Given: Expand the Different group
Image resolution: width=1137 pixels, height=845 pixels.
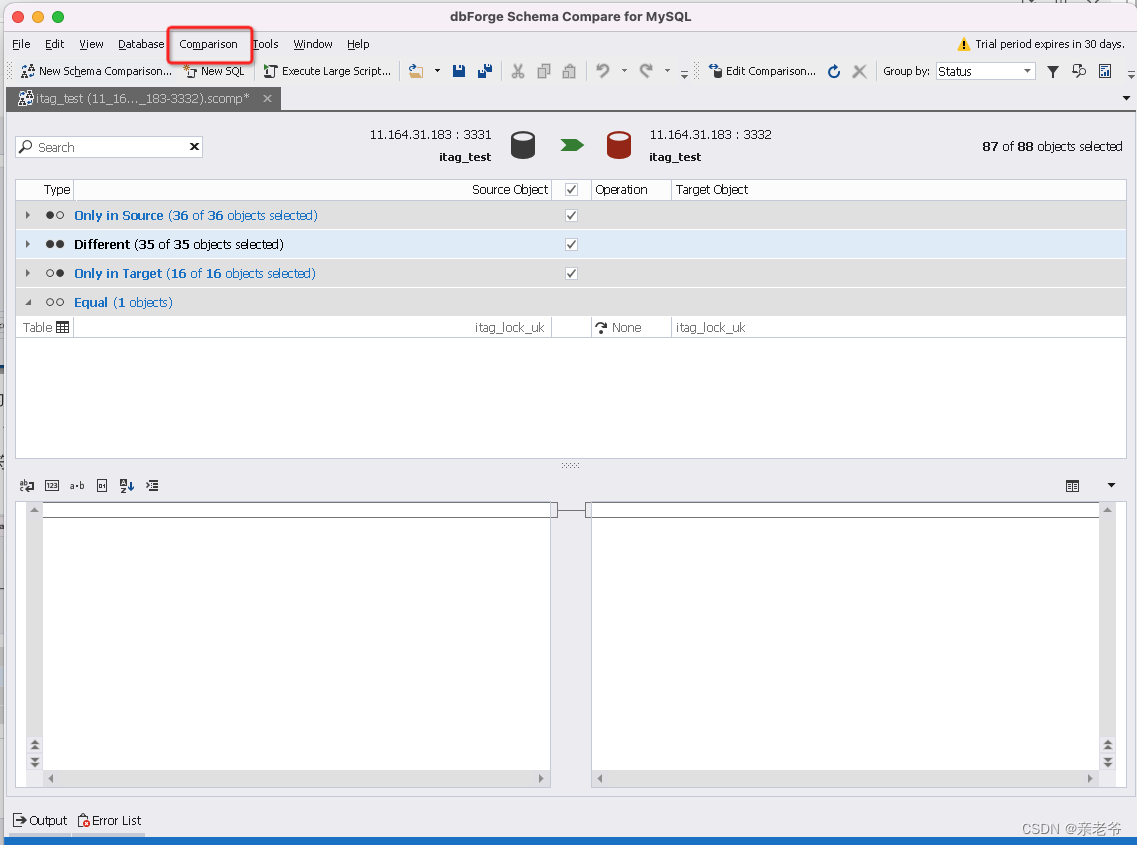Looking at the screenshot, I should (28, 244).
